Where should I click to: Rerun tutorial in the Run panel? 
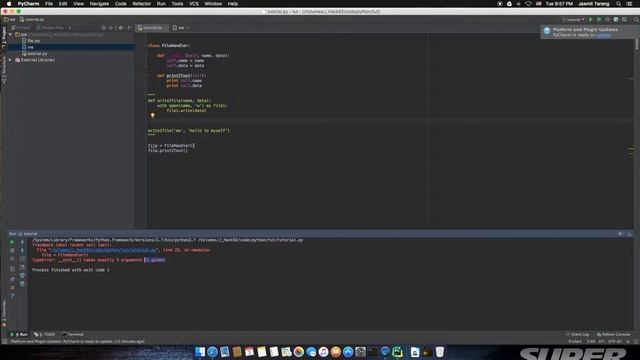(12, 242)
